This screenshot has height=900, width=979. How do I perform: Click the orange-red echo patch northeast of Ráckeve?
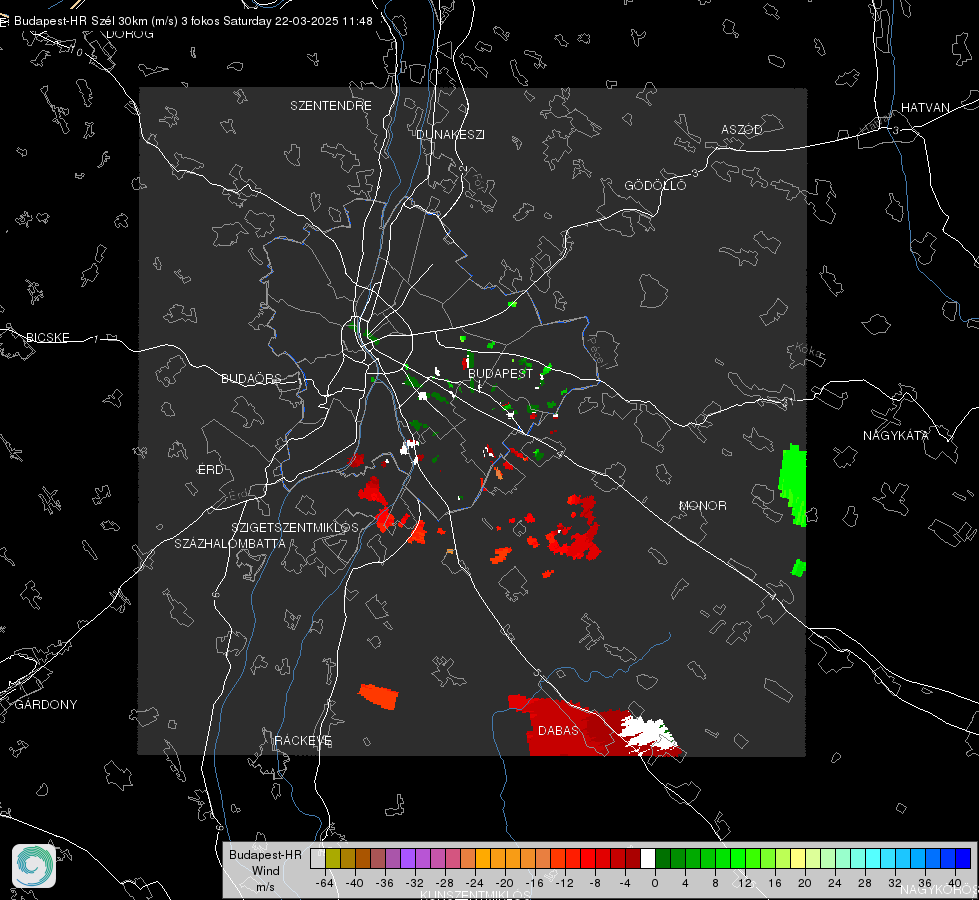(x=378, y=697)
